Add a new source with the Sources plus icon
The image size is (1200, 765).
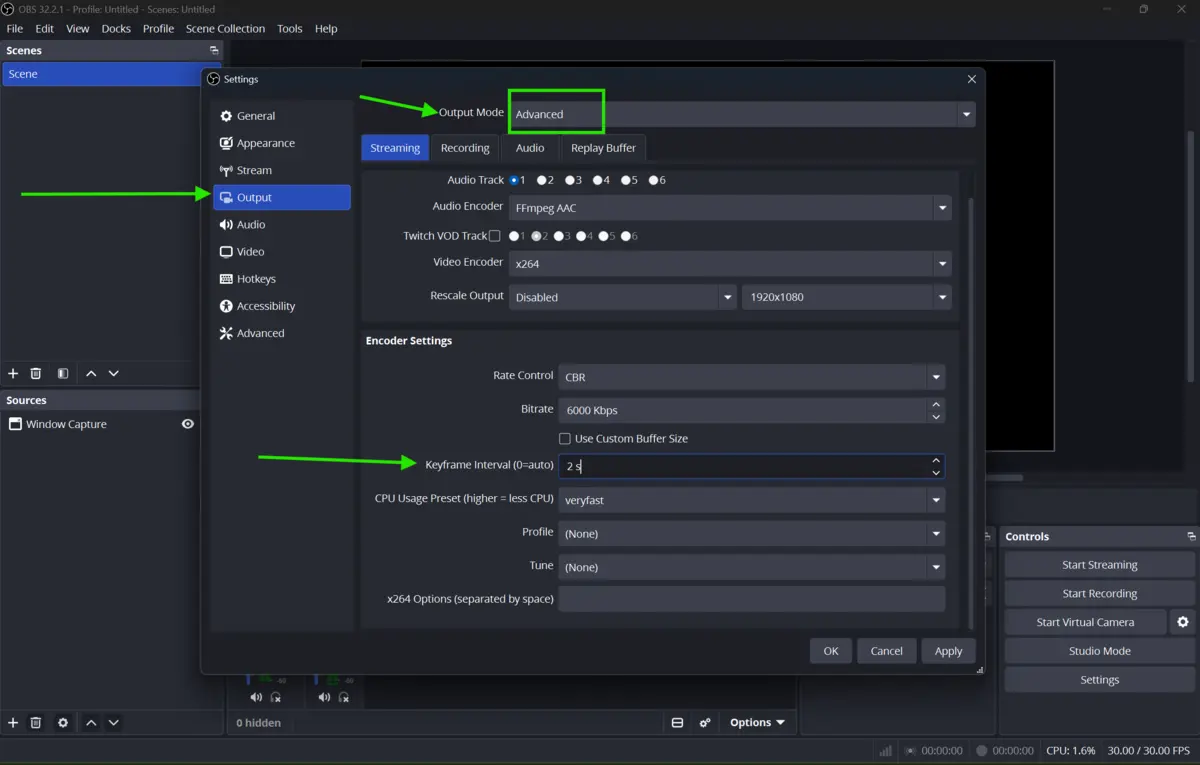click(13, 722)
